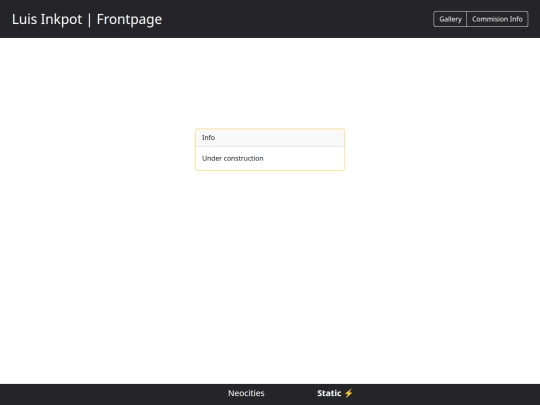Select the Info card header
This screenshot has width=540, height=405.
pyautogui.click(x=270, y=137)
